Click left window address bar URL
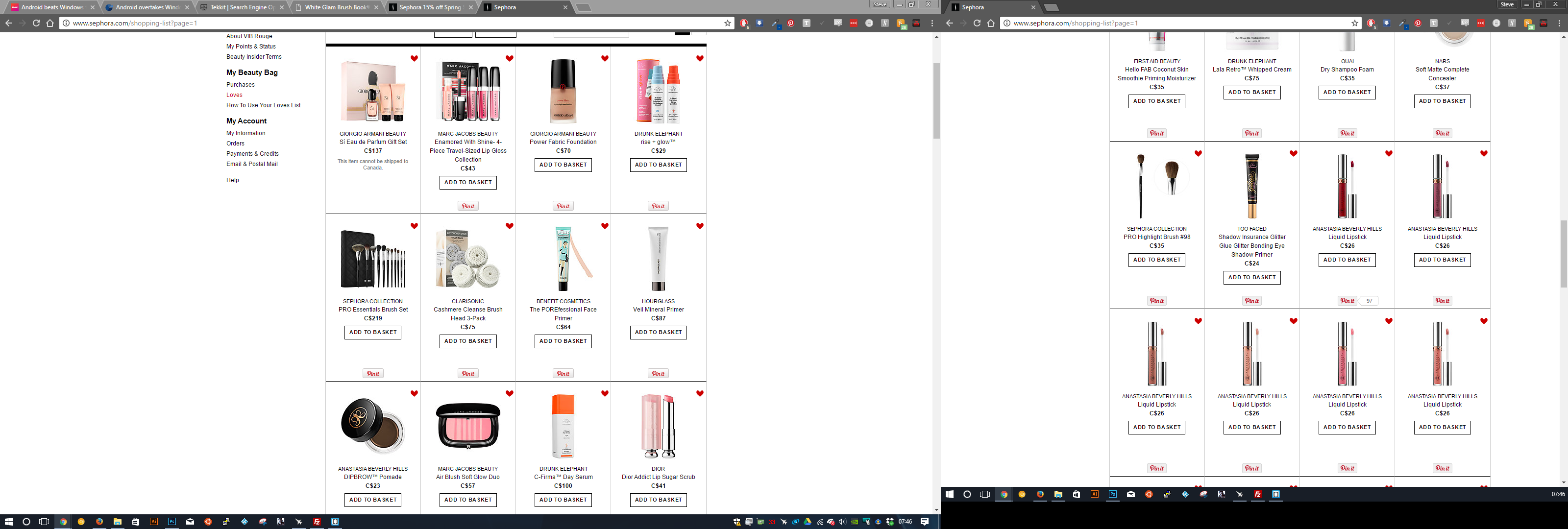1568x529 pixels. click(x=135, y=23)
